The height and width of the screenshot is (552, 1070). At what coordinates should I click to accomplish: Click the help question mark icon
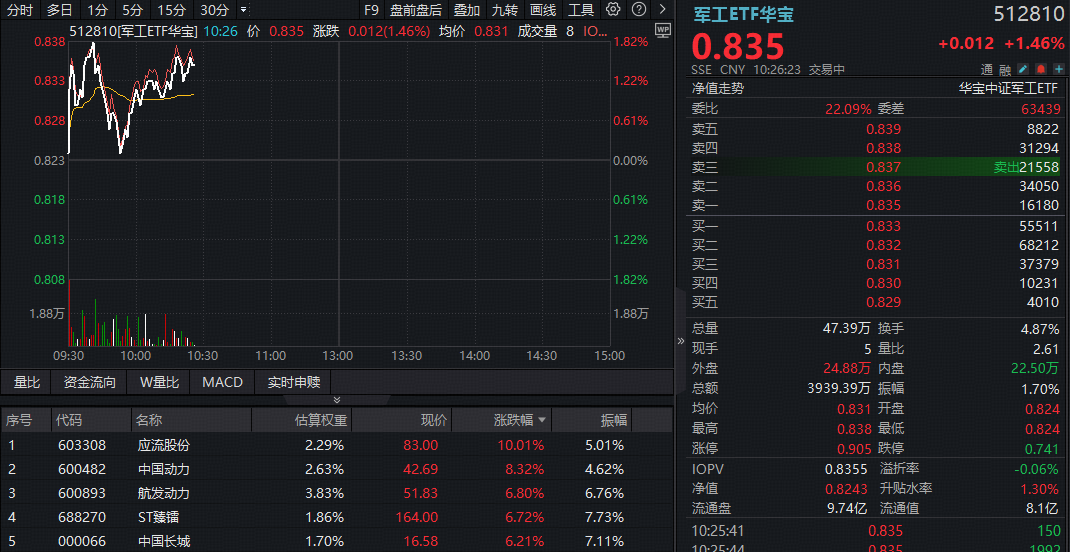638,10
